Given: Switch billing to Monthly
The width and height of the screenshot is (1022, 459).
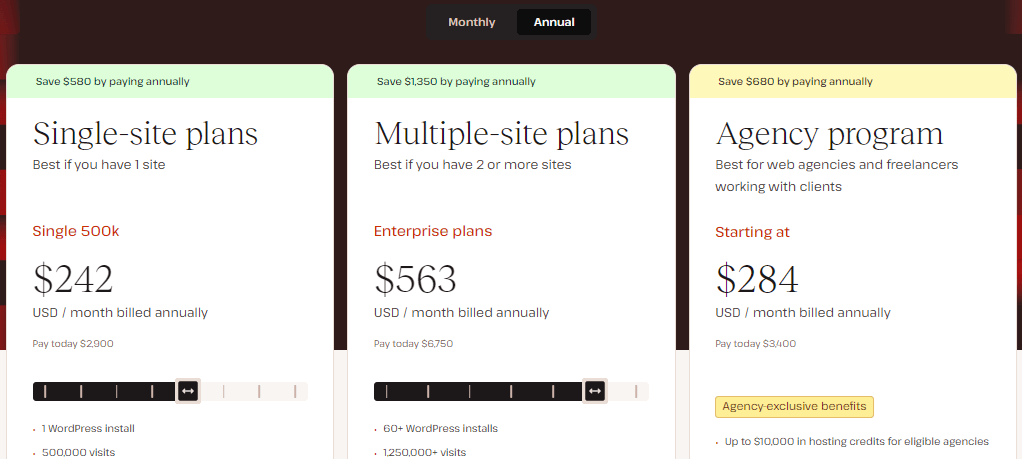Looking at the screenshot, I should 471,22.
